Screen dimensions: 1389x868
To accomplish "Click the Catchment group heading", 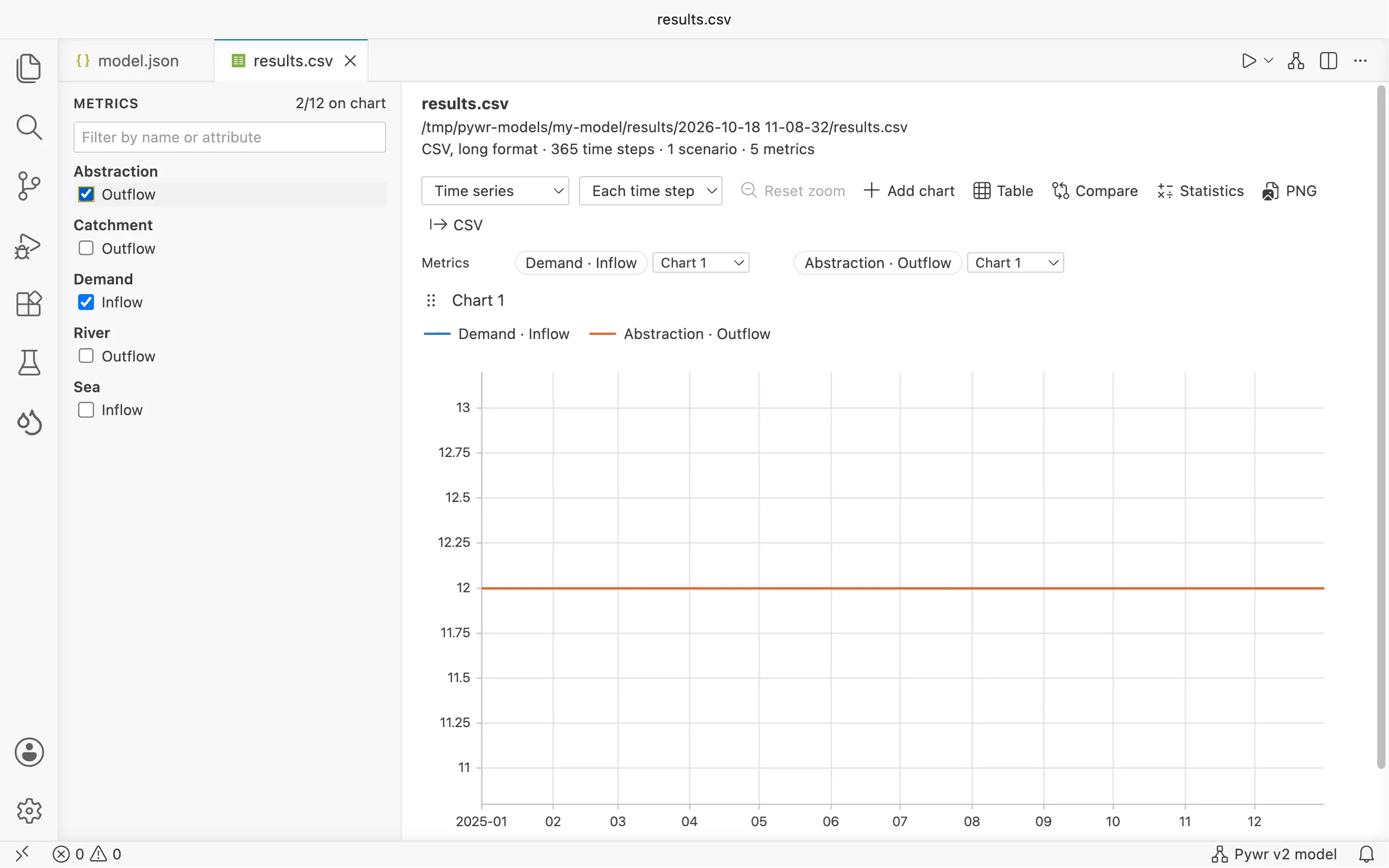I will click(x=113, y=225).
